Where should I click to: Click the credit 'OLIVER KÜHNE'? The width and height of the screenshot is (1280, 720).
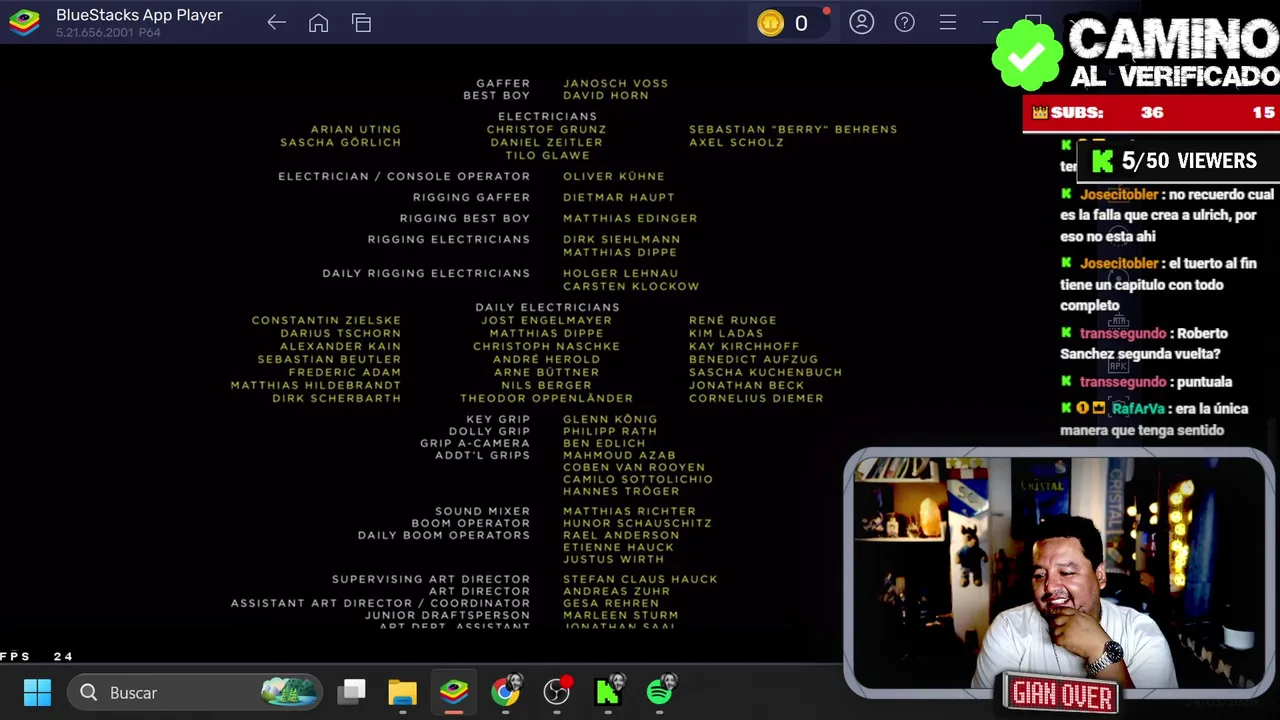click(x=614, y=176)
